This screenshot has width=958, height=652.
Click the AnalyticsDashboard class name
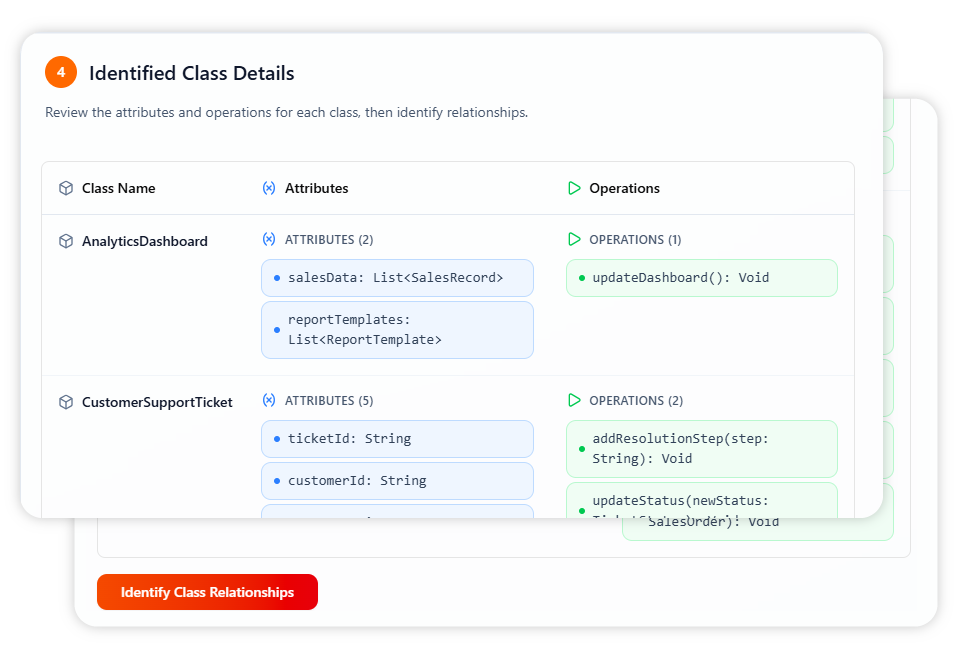coord(145,241)
